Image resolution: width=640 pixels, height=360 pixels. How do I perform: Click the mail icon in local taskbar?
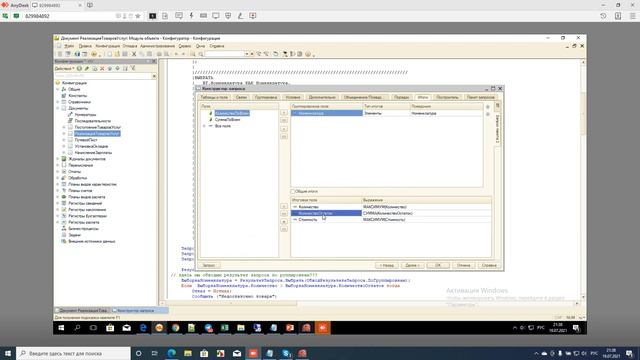(237, 353)
